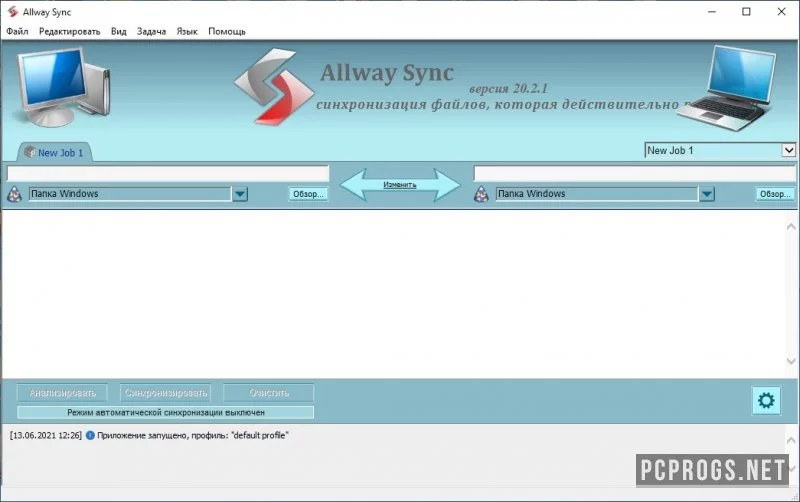Viewport: 800px width, 502px height.
Task: Click the laptop image at top right
Action: point(728,88)
